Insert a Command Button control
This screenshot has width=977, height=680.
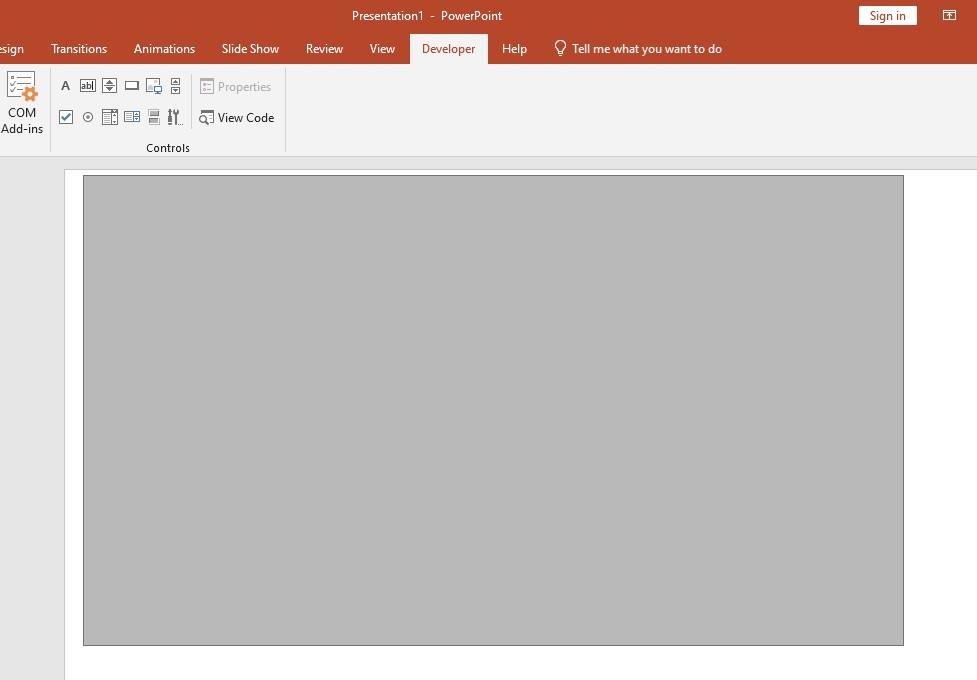(x=132, y=86)
